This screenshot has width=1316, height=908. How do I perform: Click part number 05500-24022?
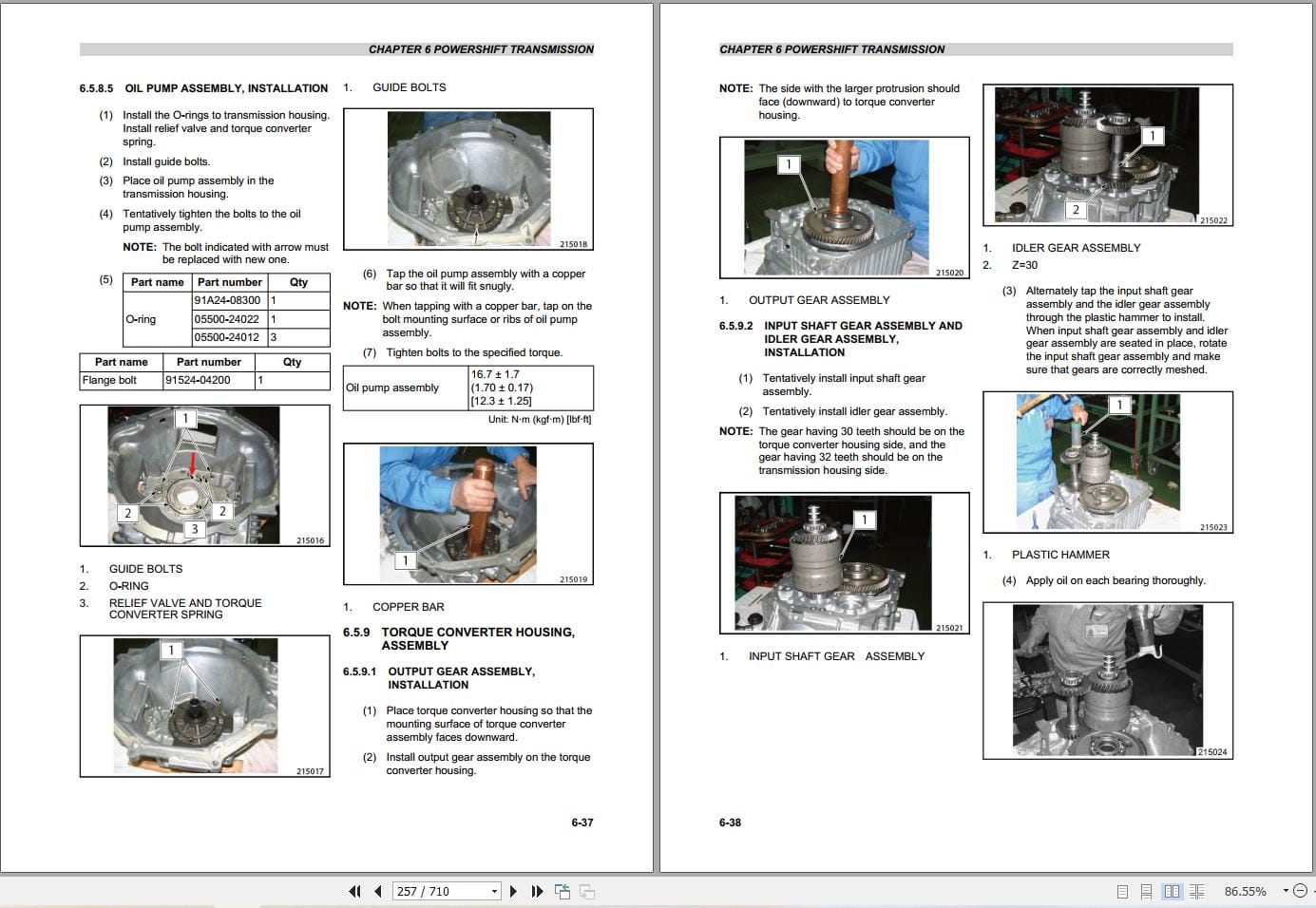(227, 319)
